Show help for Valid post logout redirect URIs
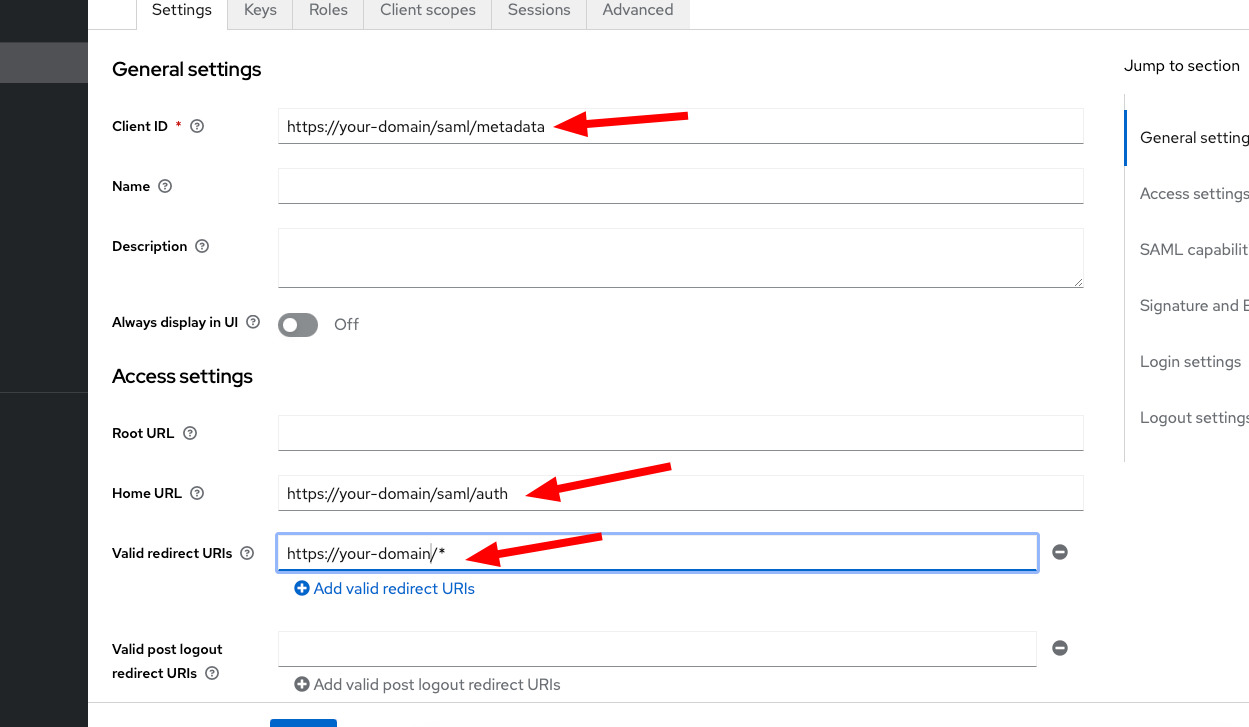 tap(212, 673)
